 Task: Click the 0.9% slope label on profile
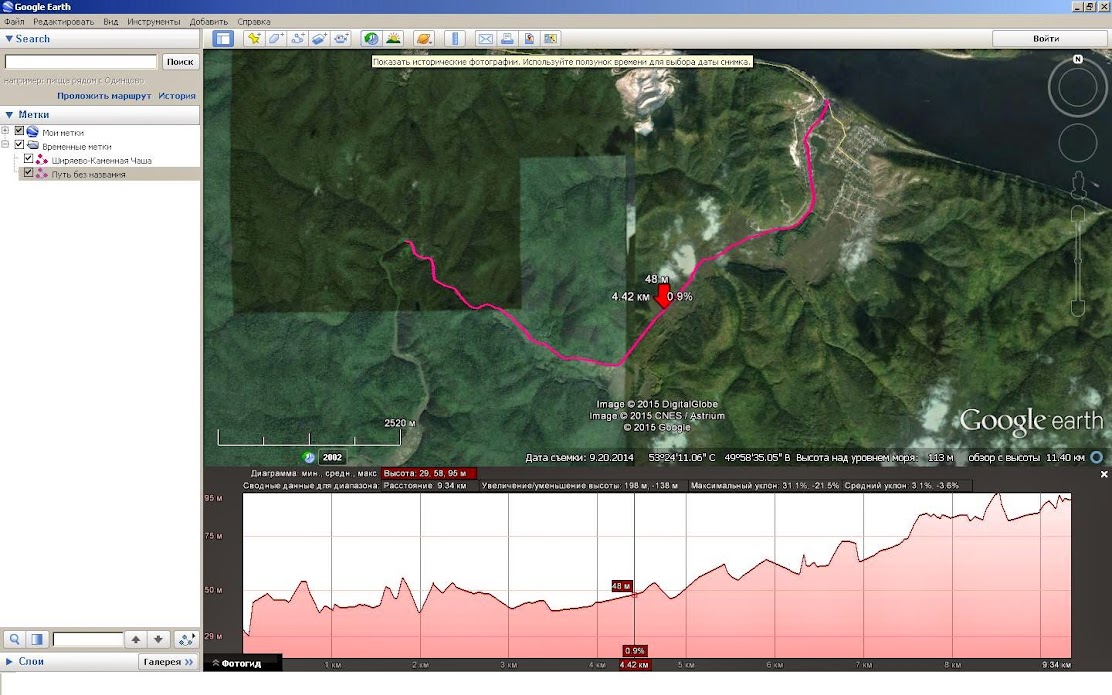(634, 650)
